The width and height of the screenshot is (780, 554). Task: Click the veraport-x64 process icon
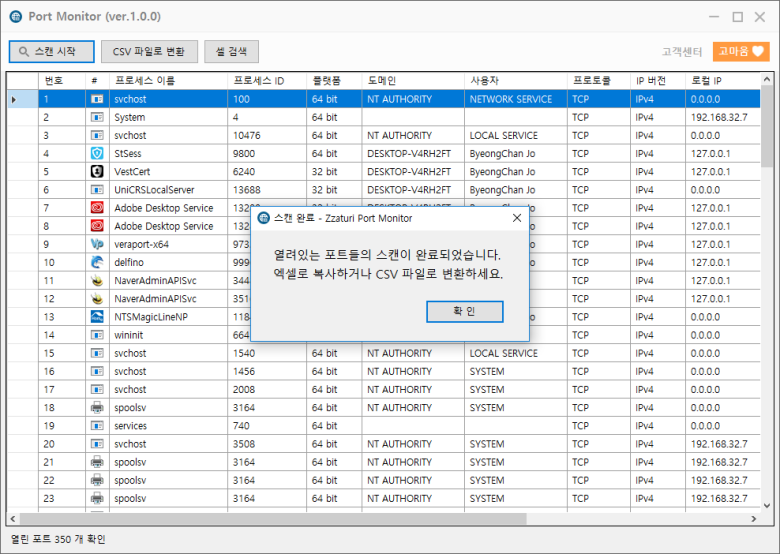(97, 244)
